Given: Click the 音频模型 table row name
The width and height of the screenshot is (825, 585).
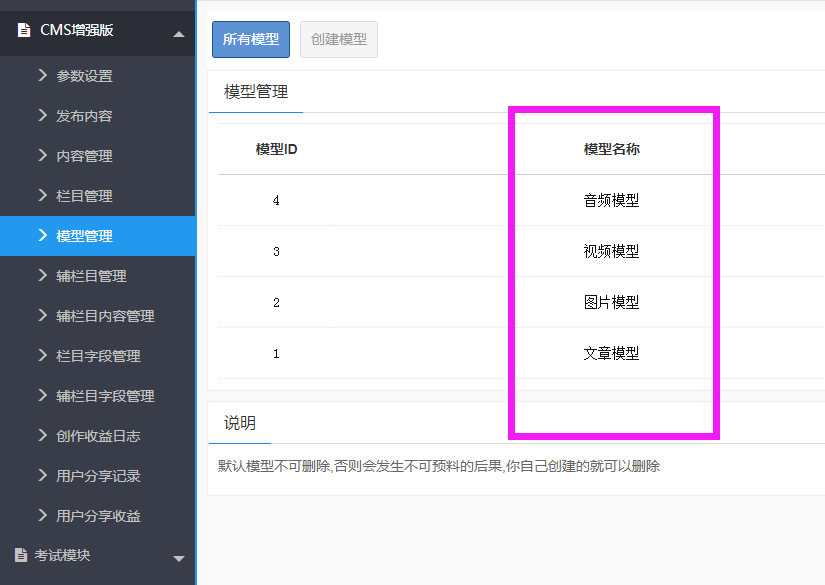Looking at the screenshot, I should 611,200.
